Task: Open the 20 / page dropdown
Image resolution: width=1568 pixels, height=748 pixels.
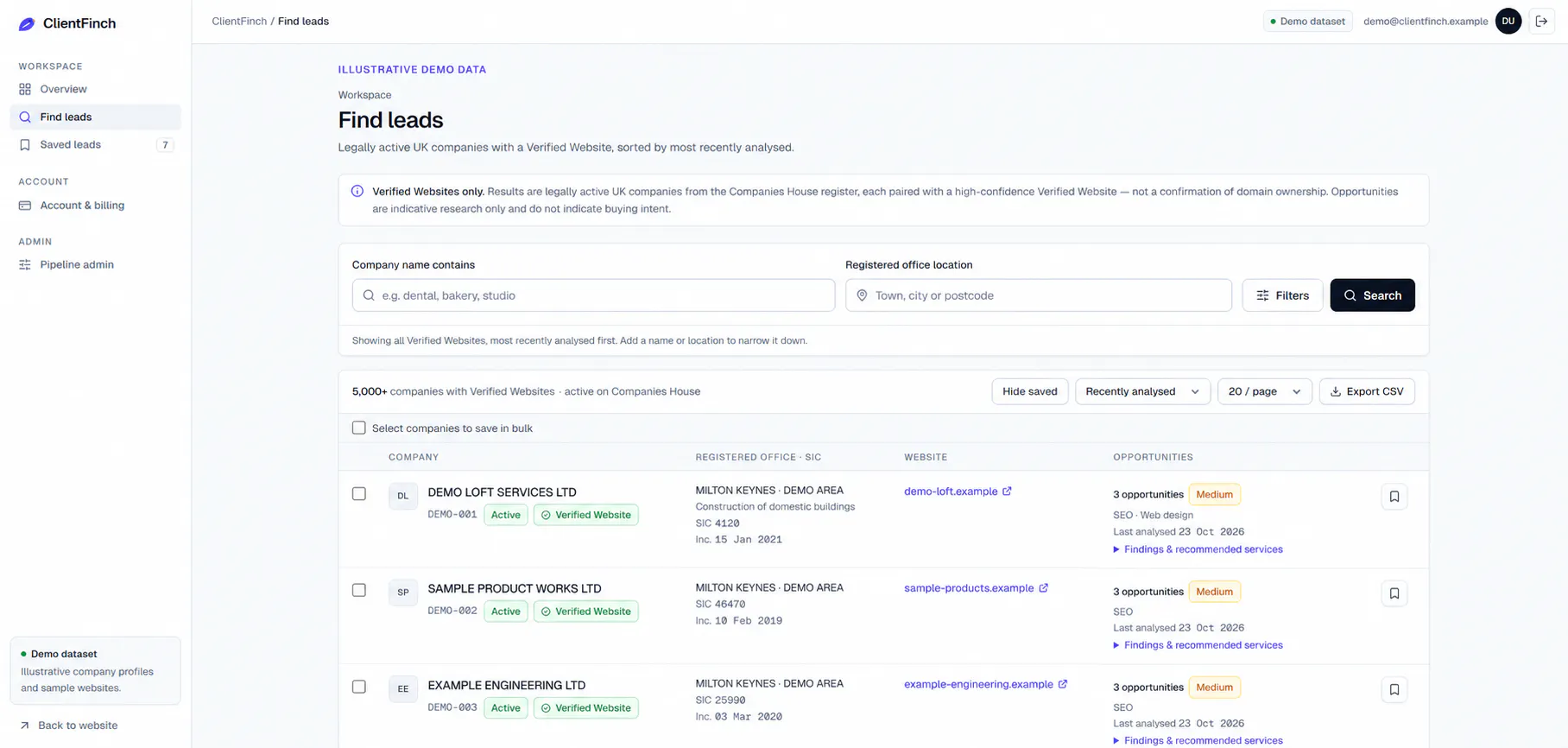Action: (x=1264, y=391)
